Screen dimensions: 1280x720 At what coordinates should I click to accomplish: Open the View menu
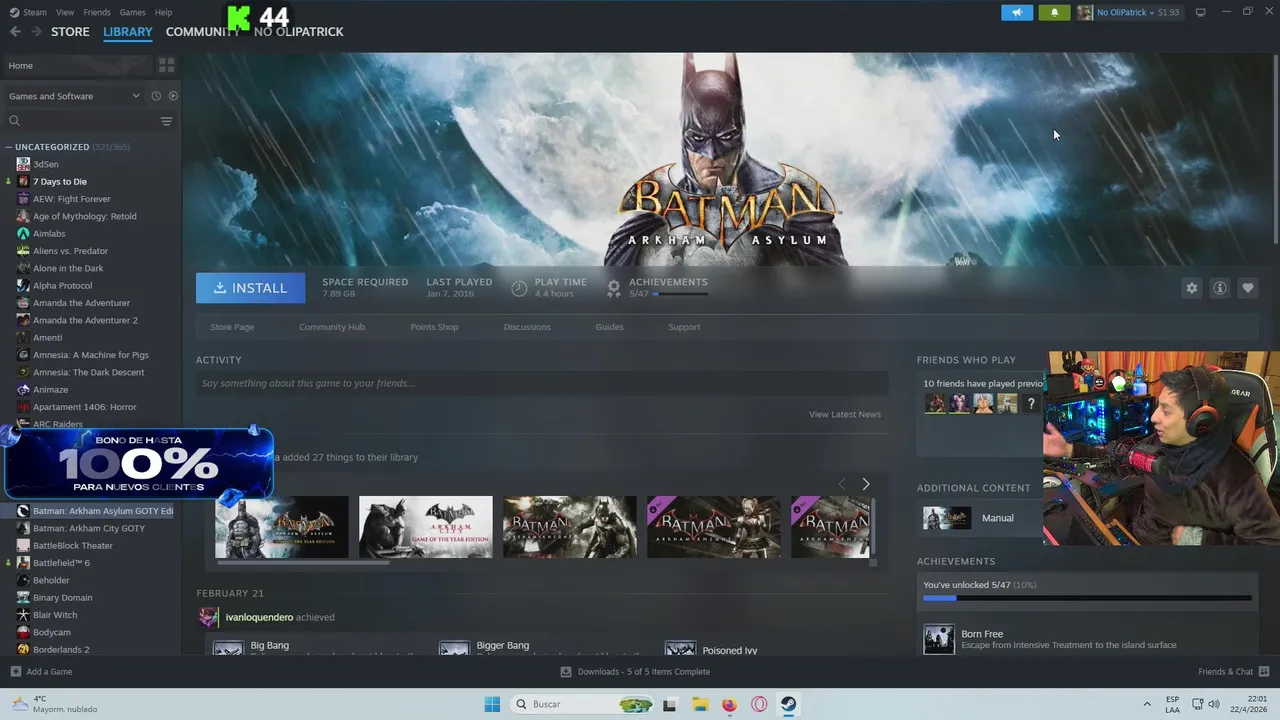(x=65, y=12)
